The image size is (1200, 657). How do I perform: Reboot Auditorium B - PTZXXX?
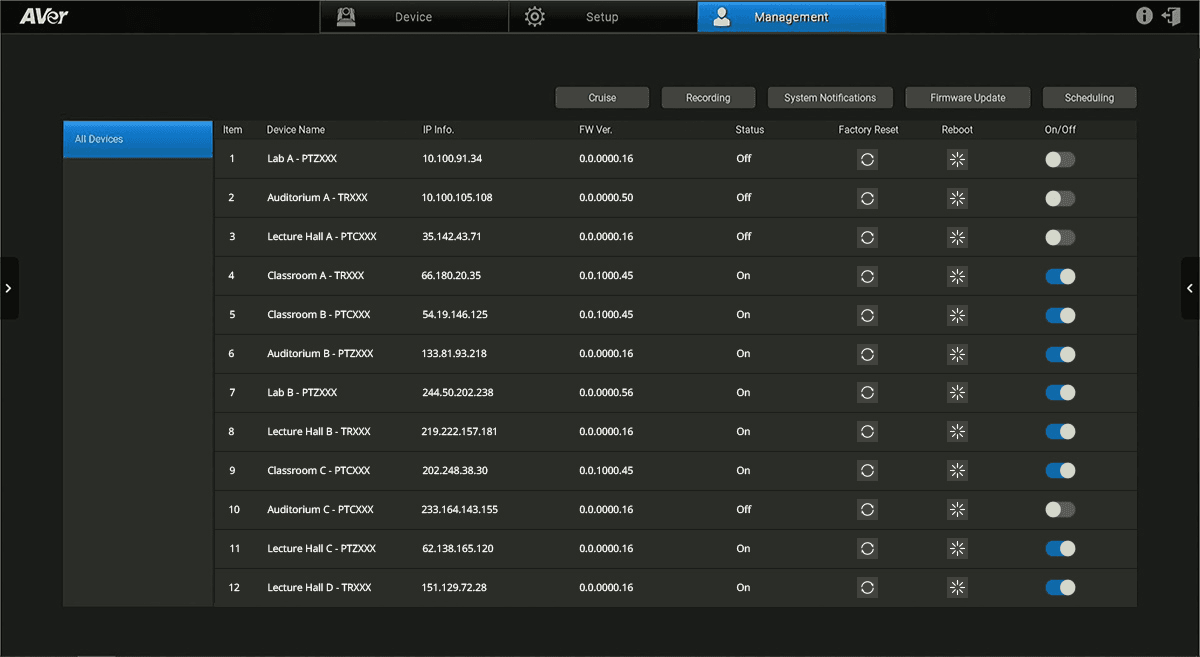[958, 354]
